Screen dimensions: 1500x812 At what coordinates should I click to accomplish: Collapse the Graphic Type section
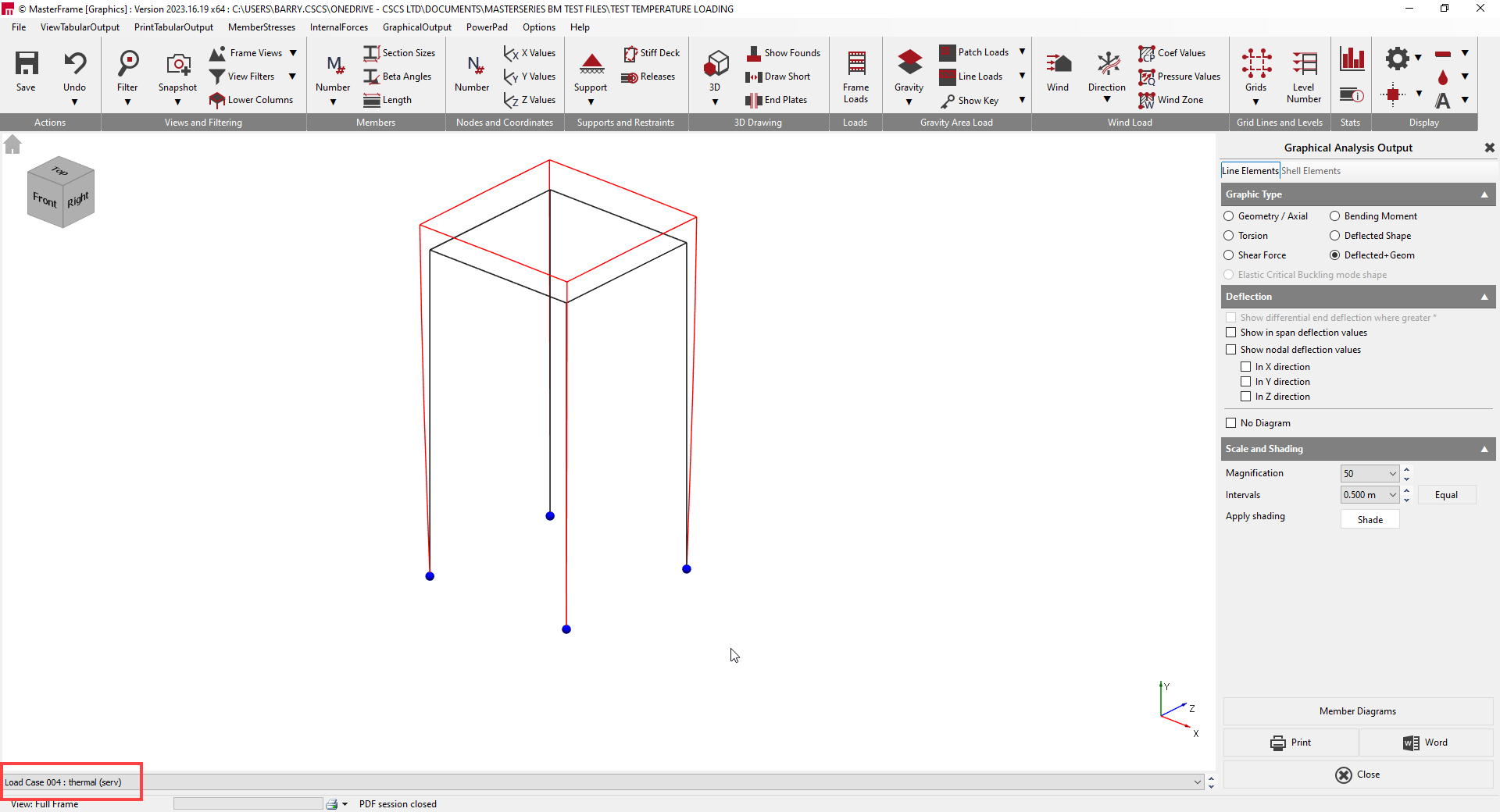click(1485, 194)
